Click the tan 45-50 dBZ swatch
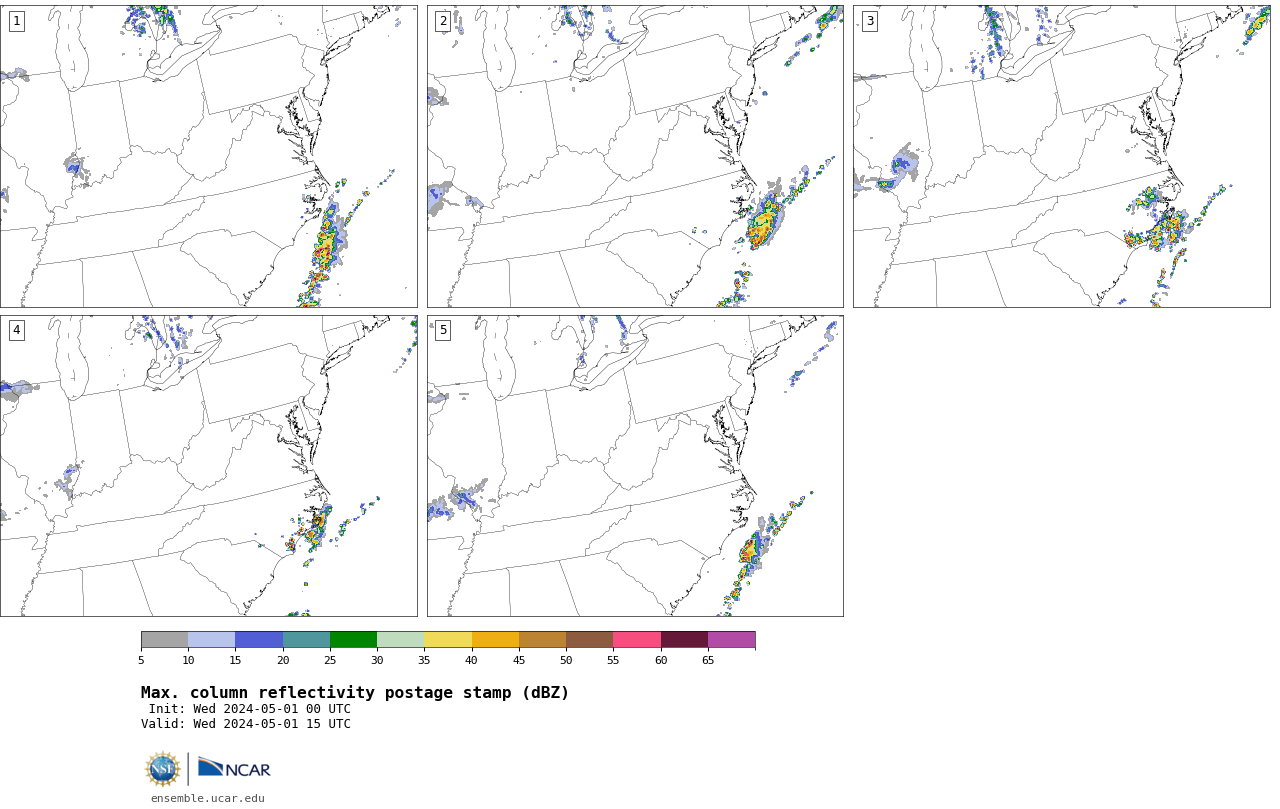The height and width of the screenshot is (809, 1280). coord(542,640)
